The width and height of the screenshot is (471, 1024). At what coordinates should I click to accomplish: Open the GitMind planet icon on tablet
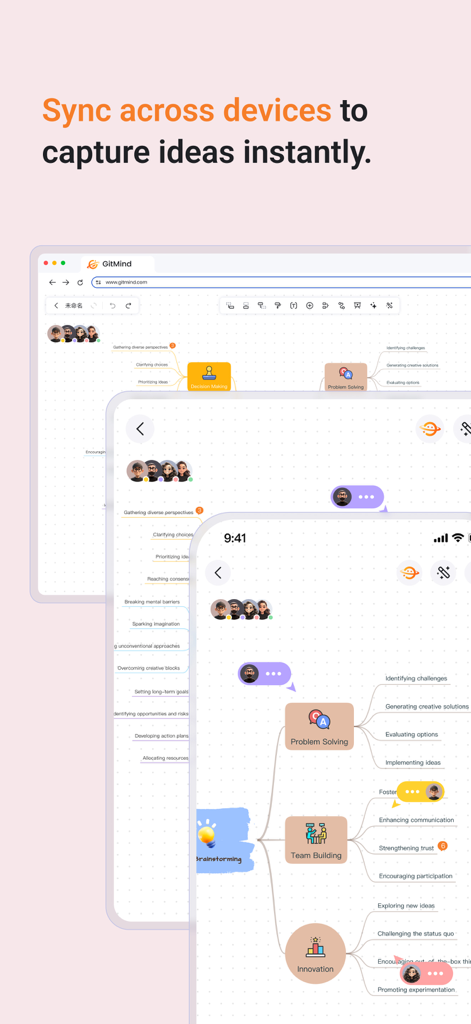430,429
